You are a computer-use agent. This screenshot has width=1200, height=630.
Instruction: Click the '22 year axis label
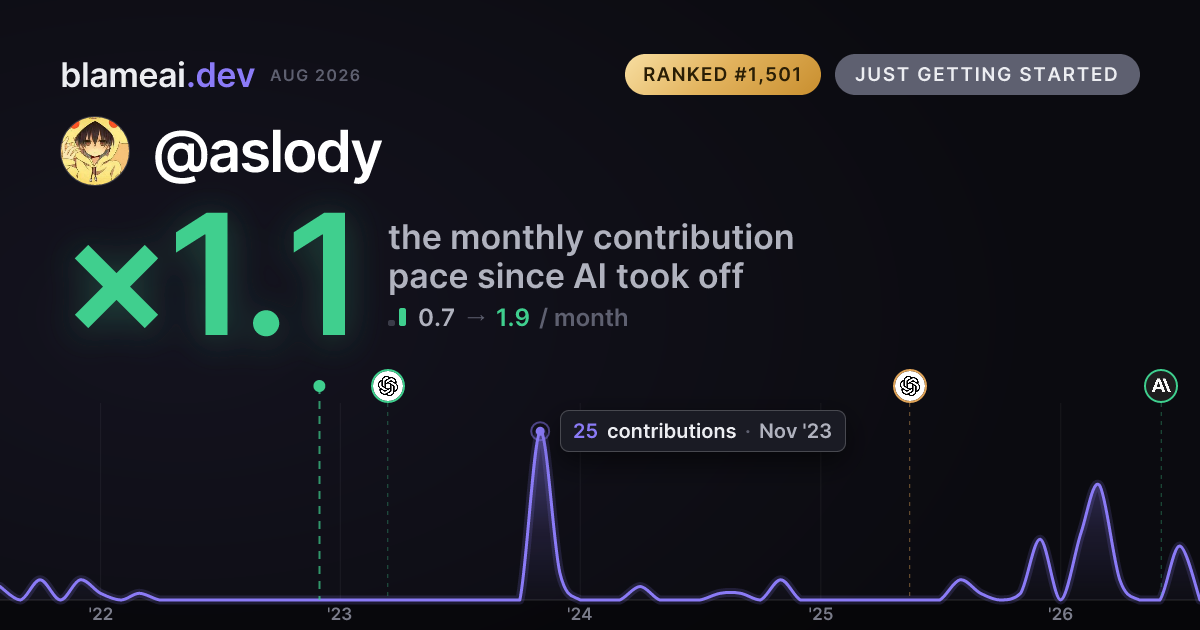pyautogui.click(x=100, y=613)
